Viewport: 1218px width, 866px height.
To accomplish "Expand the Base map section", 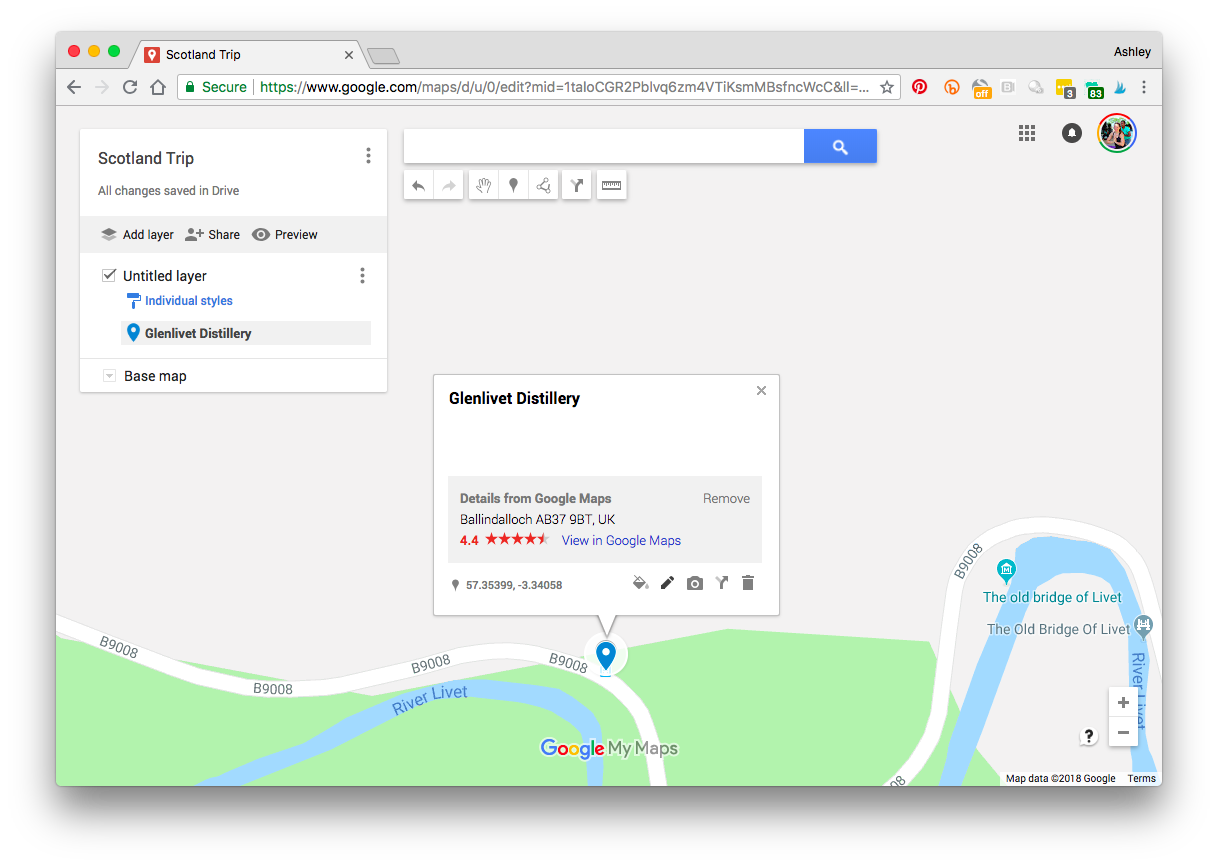I will [x=110, y=376].
